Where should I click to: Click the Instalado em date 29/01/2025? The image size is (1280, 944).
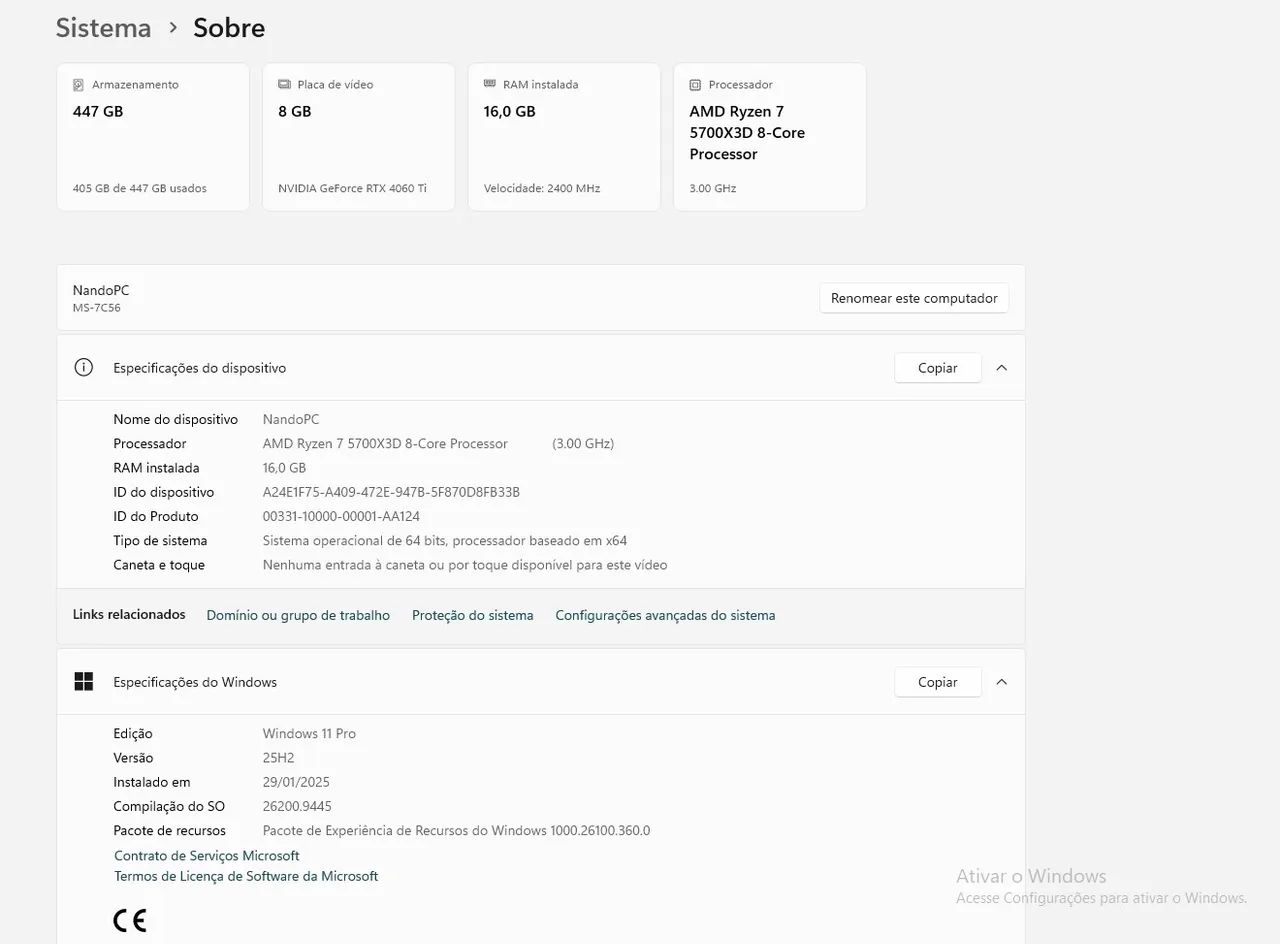(296, 782)
